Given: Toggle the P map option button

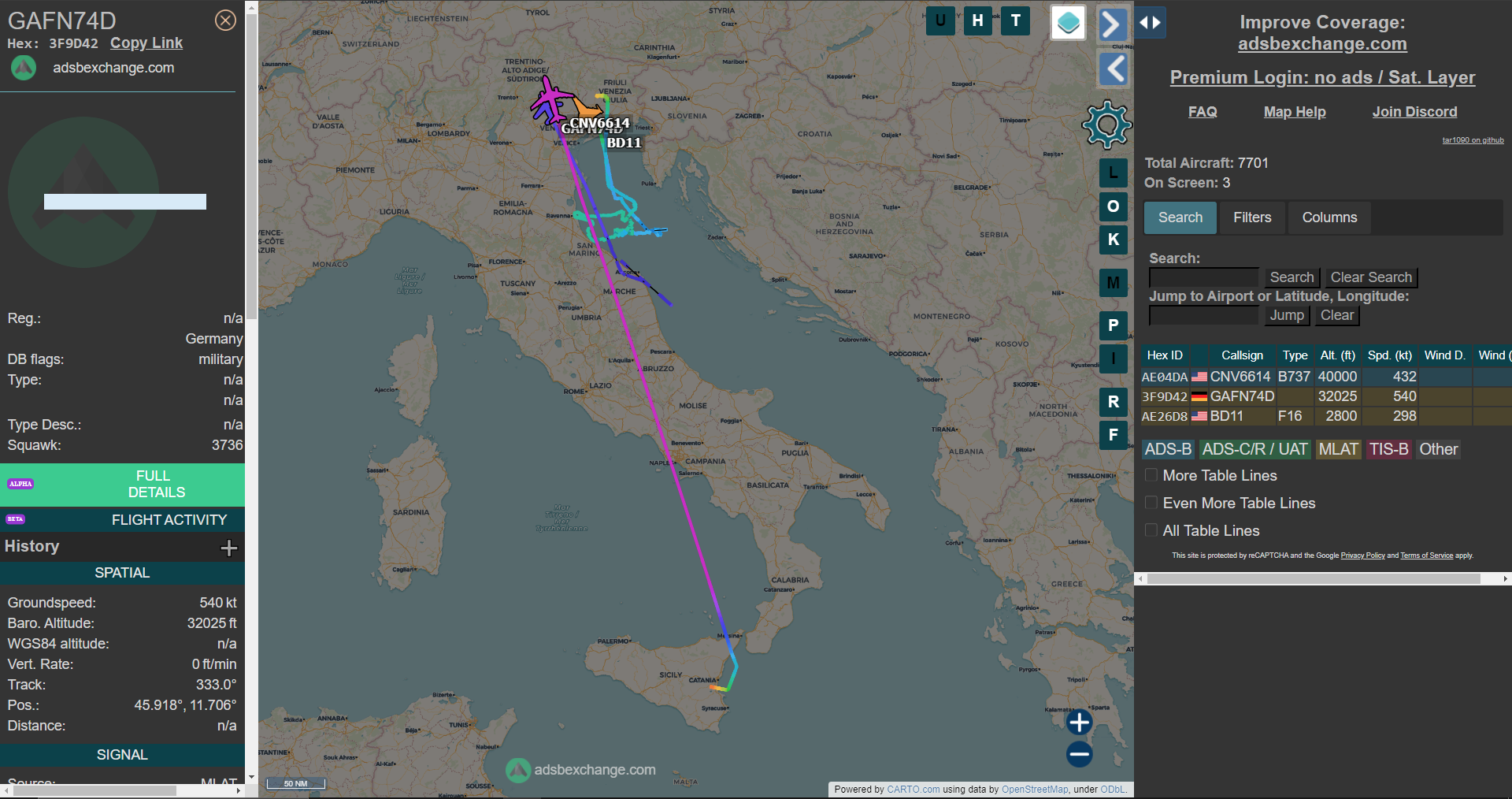Looking at the screenshot, I should click(x=1113, y=325).
